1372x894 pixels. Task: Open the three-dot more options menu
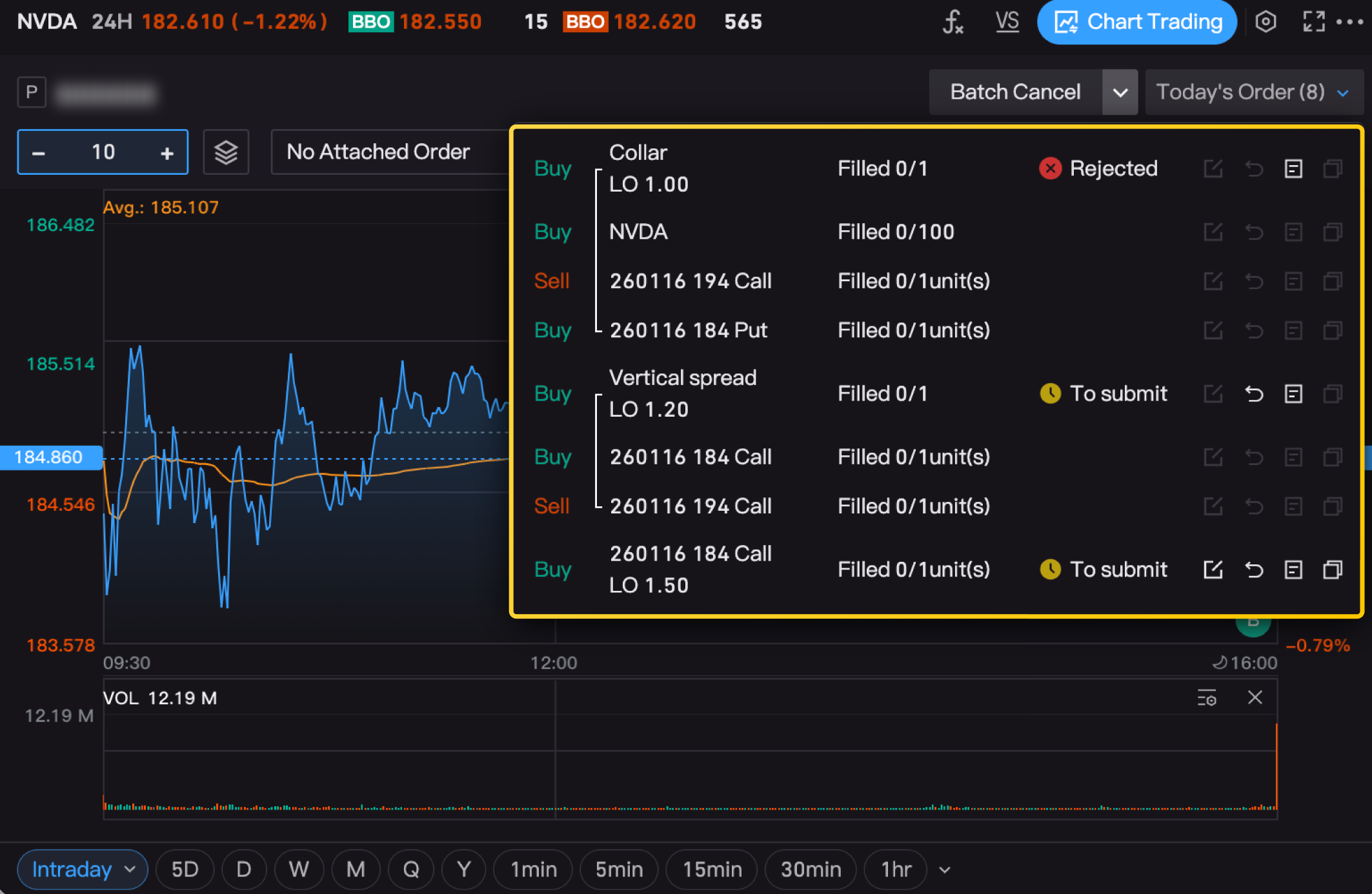tap(1350, 22)
